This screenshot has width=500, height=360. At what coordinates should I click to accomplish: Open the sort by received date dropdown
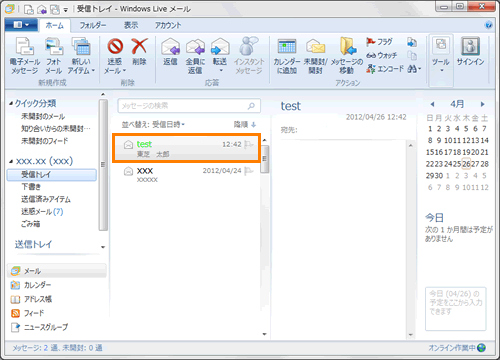(153, 125)
